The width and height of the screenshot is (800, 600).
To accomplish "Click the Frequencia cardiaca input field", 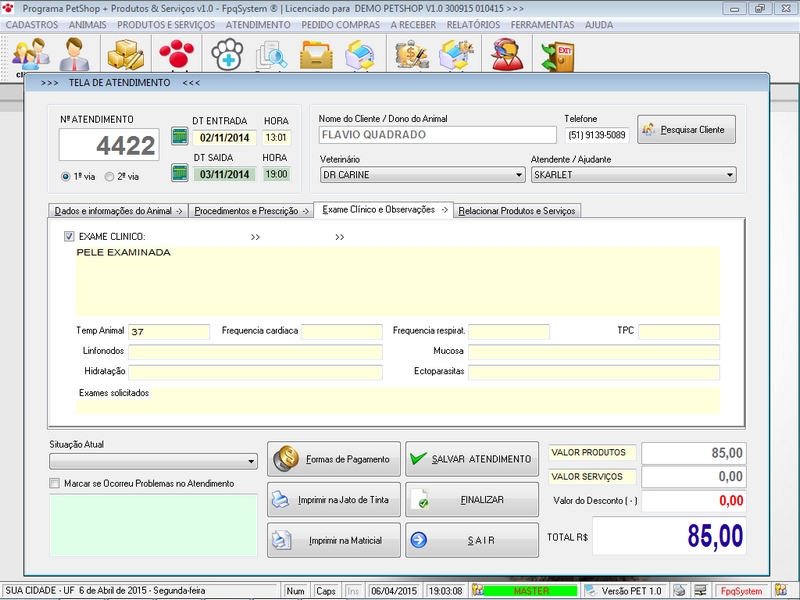I will (342, 331).
